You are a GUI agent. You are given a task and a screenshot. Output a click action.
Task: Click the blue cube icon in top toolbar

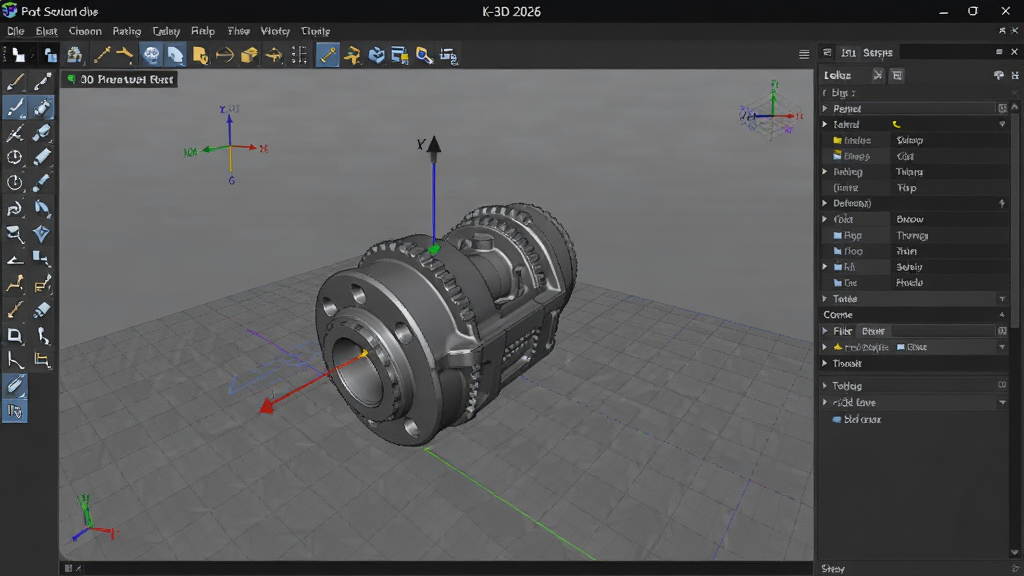pyautogui.click(x=376, y=56)
